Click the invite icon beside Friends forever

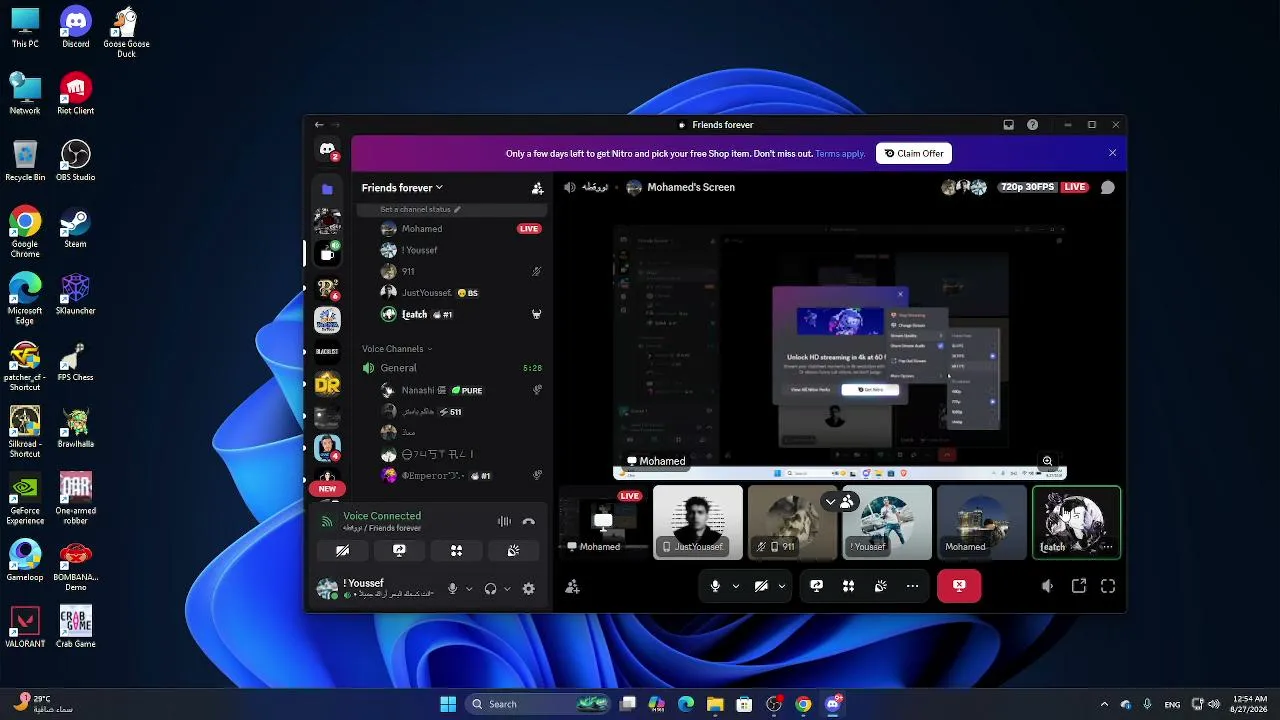(x=537, y=188)
